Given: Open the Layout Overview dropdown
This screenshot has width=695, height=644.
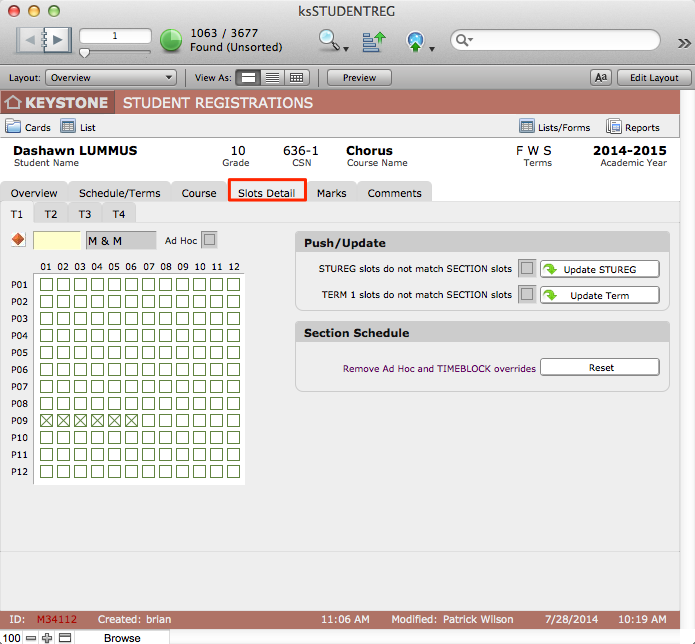Looking at the screenshot, I should (x=111, y=78).
